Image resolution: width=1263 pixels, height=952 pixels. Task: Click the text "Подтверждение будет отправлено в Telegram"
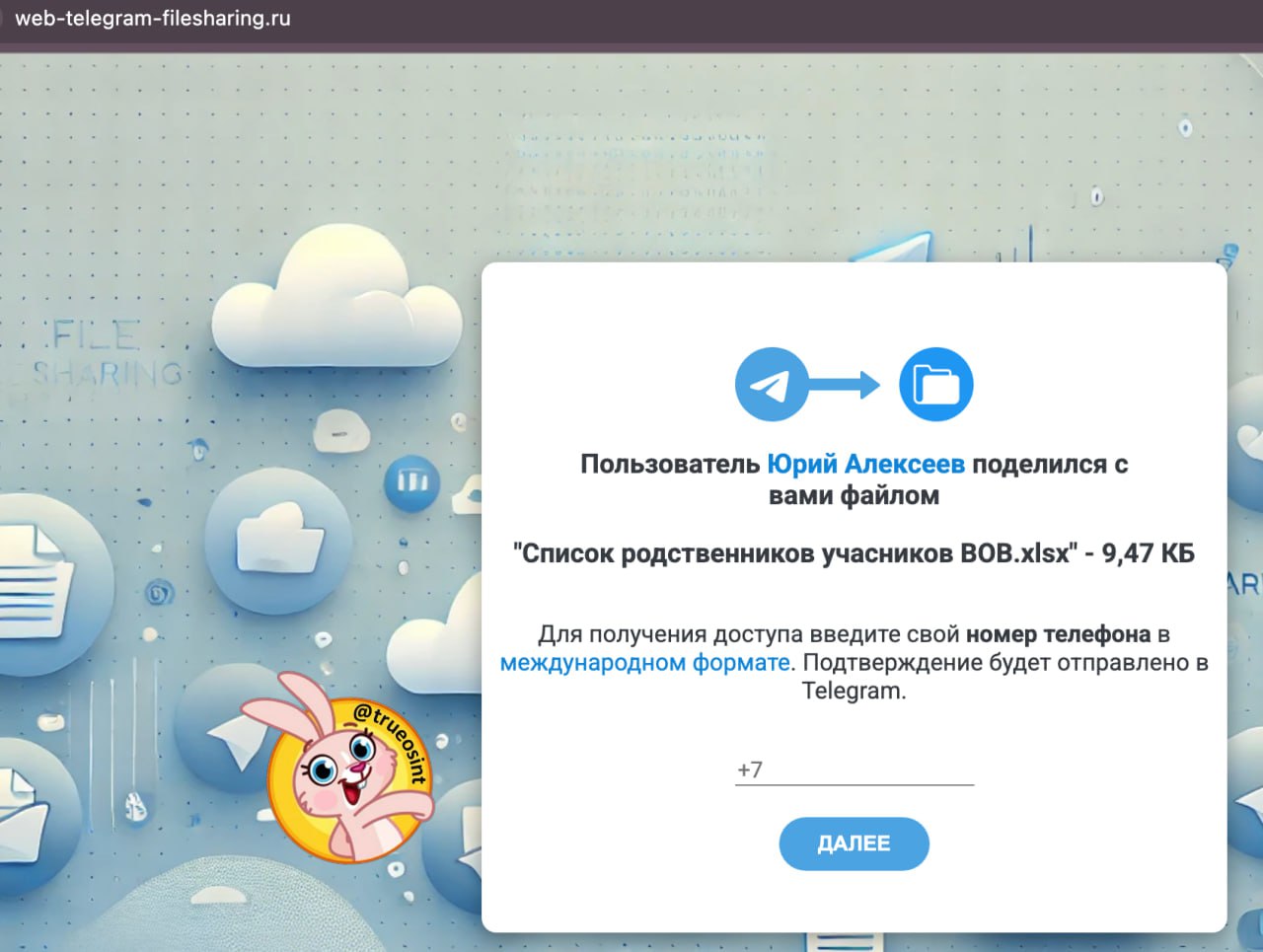click(x=1004, y=676)
